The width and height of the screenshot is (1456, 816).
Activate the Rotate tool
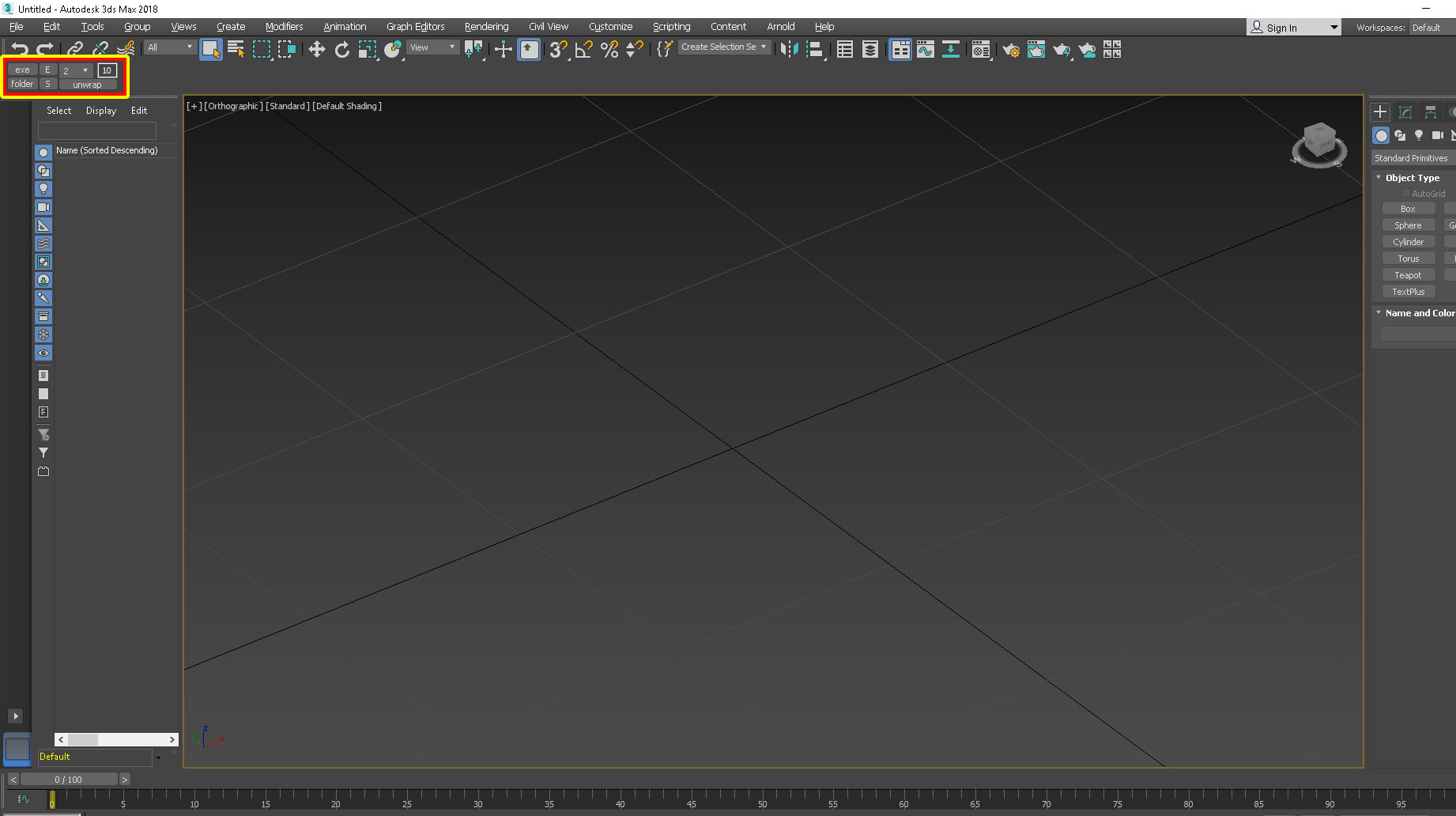pos(341,50)
